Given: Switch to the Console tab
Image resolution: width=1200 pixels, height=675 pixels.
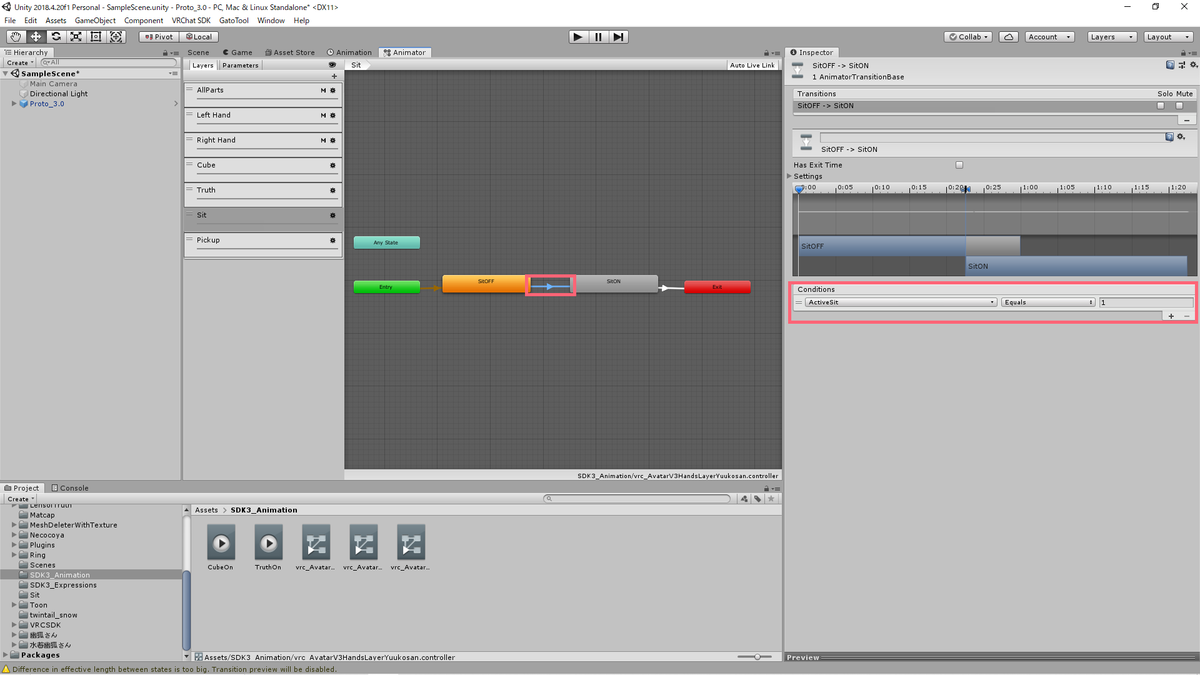Looking at the screenshot, I should [x=70, y=488].
